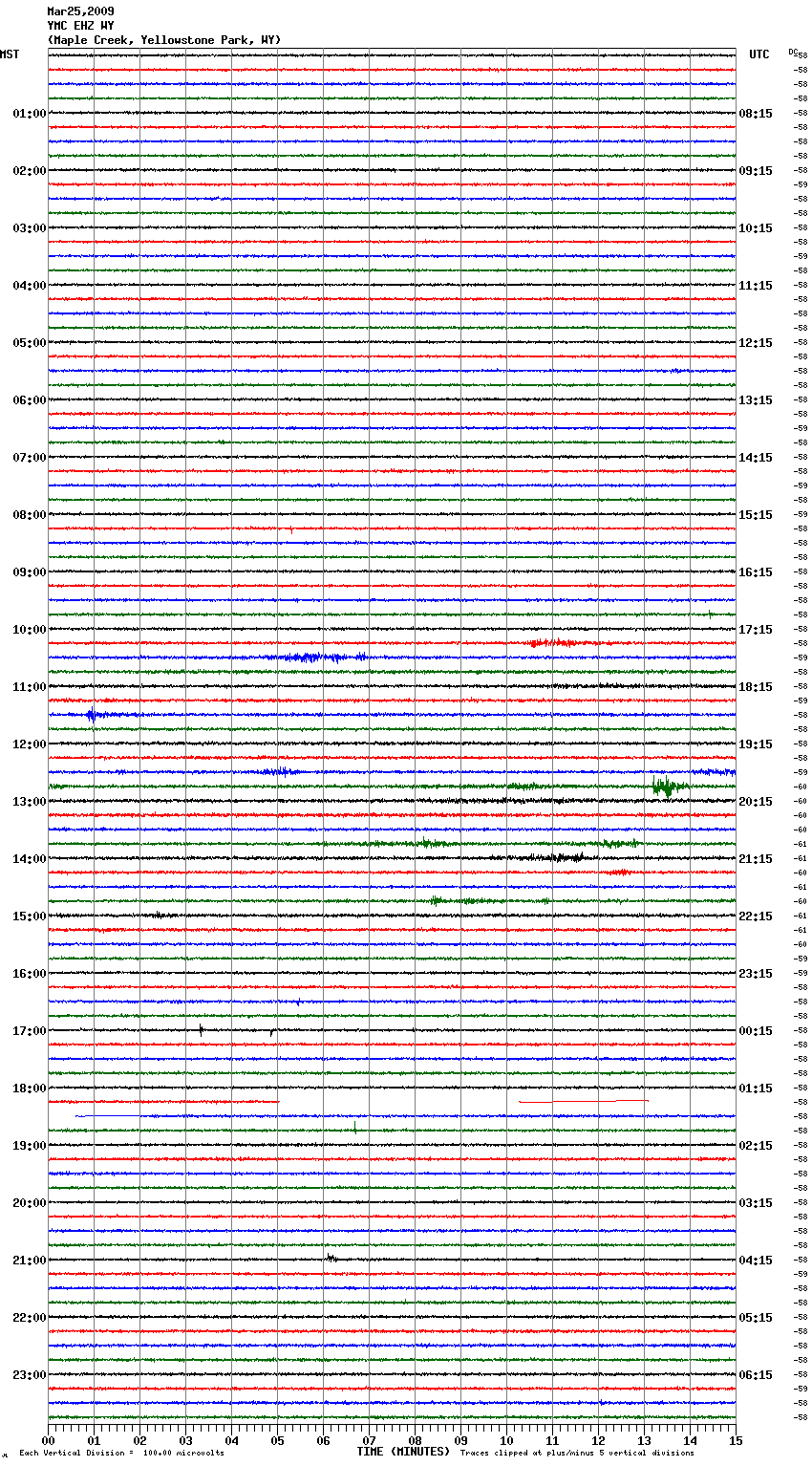812x1466 pixels.
Task: Select the 12:00 MST time label
Action: 30,744
